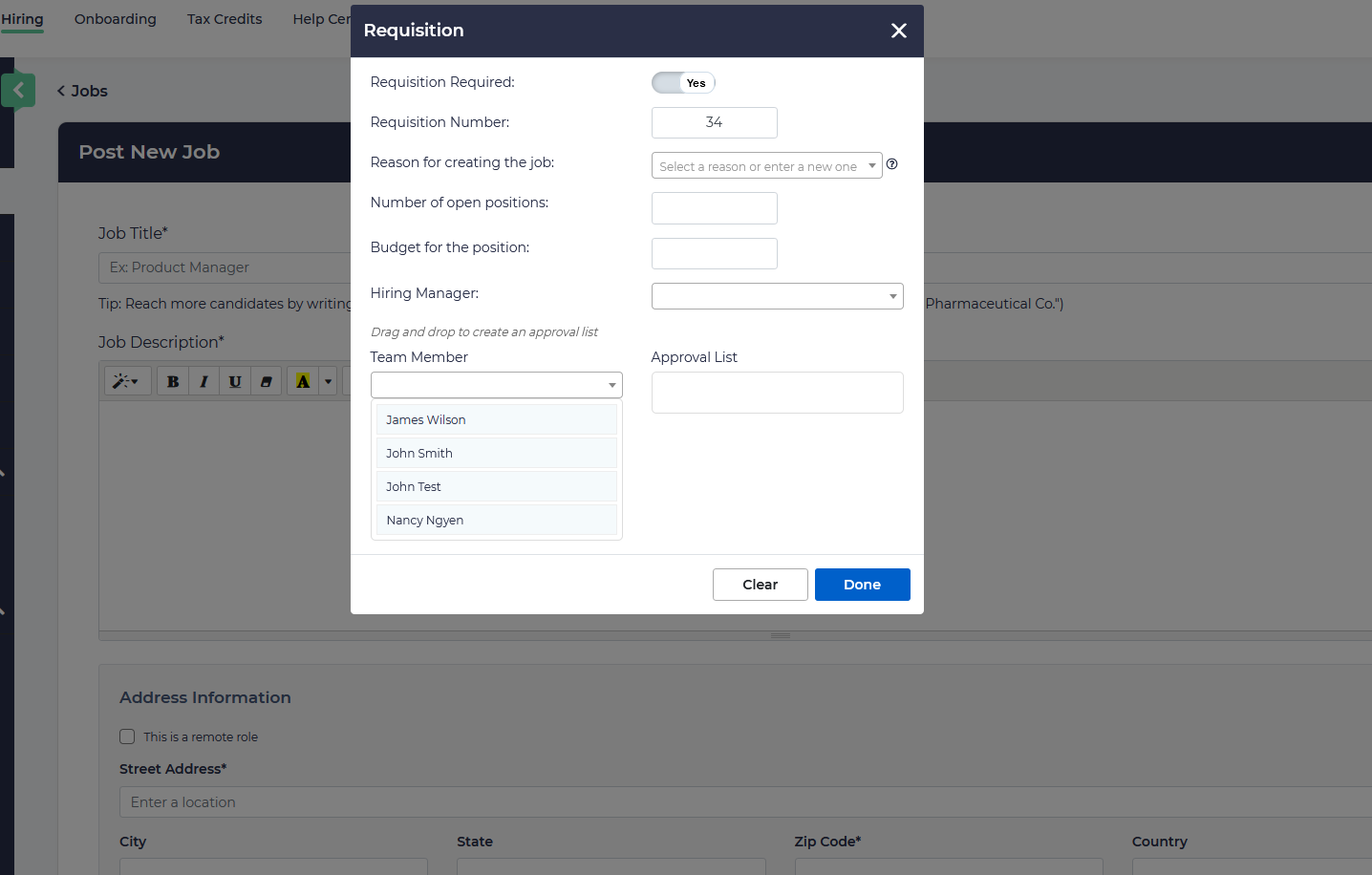Check the remote role checkbox

[x=127, y=736]
